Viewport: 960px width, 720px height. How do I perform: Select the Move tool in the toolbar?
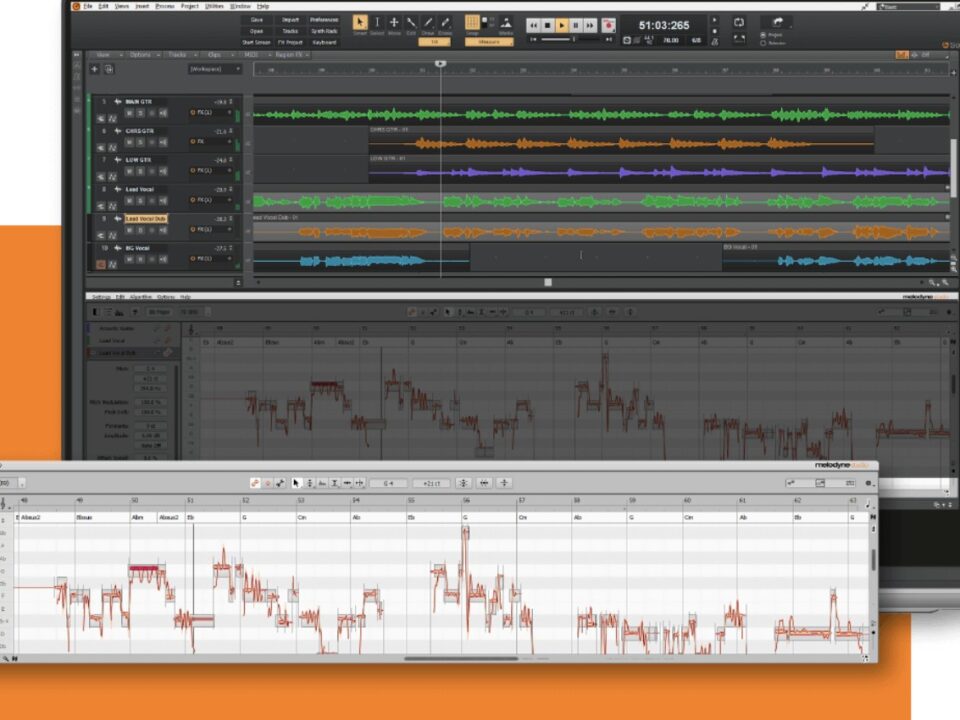click(394, 23)
